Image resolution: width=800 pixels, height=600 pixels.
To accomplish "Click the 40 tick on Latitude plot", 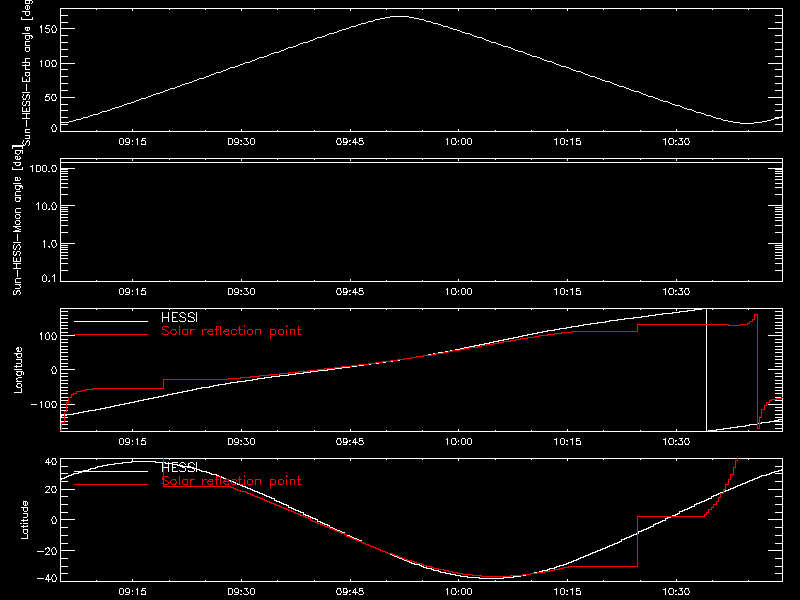I will coord(51,462).
